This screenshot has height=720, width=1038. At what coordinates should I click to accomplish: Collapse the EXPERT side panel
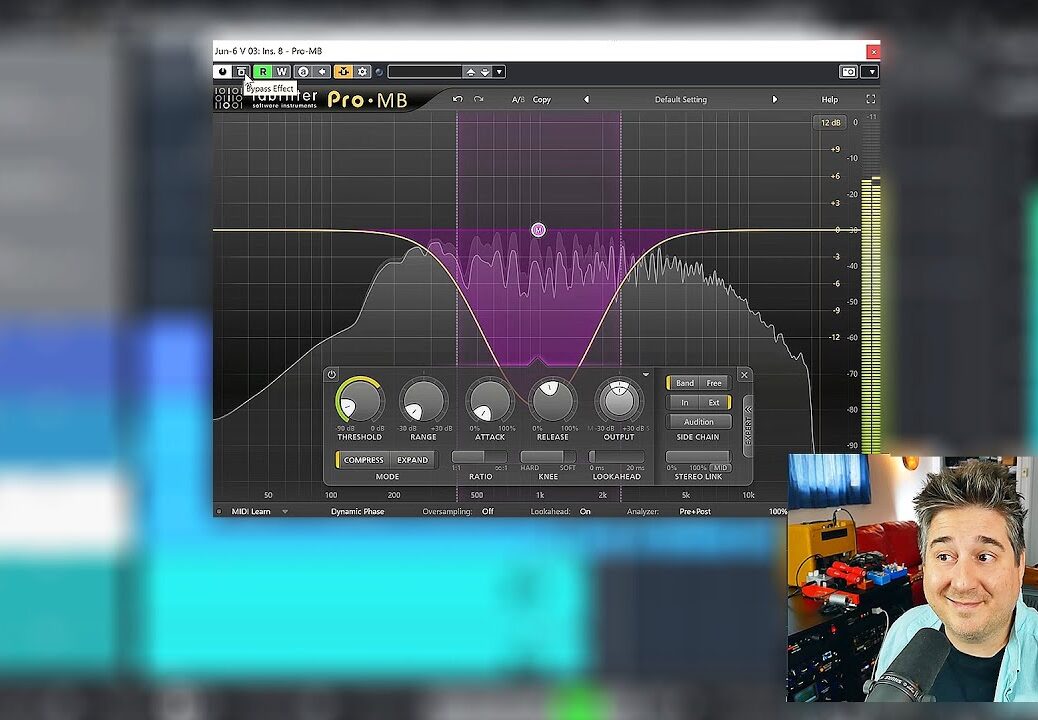tap(748, 426)
